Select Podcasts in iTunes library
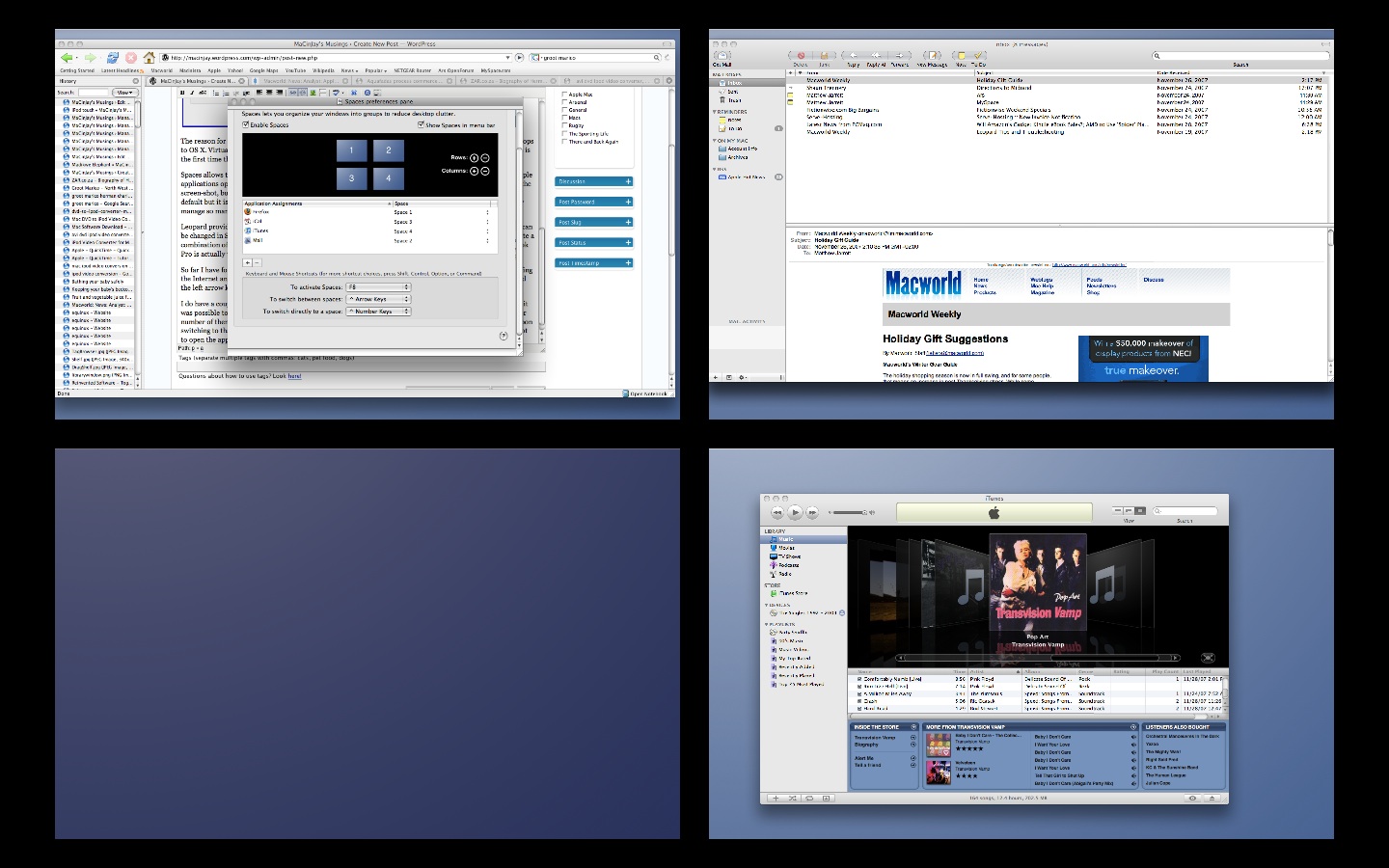Screen dimensions: 1389x868 (789, 565)
